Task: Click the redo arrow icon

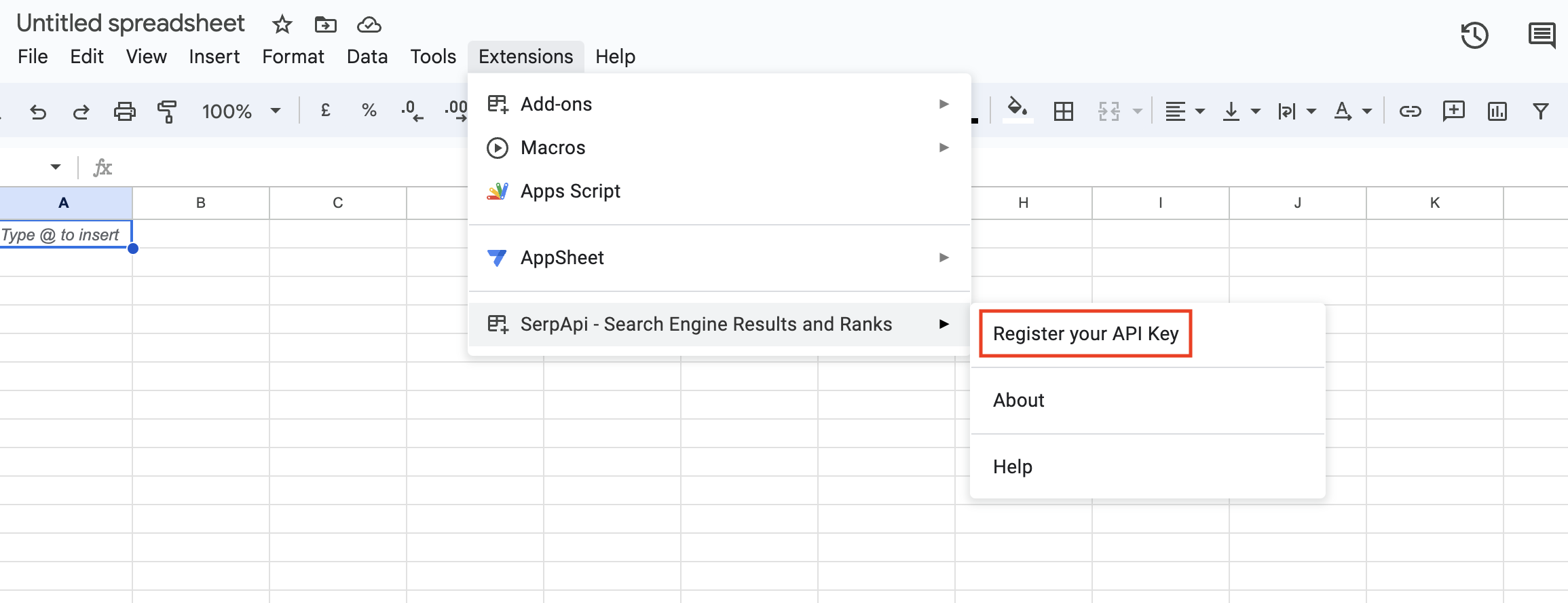Action: click(x=81, y=111)
